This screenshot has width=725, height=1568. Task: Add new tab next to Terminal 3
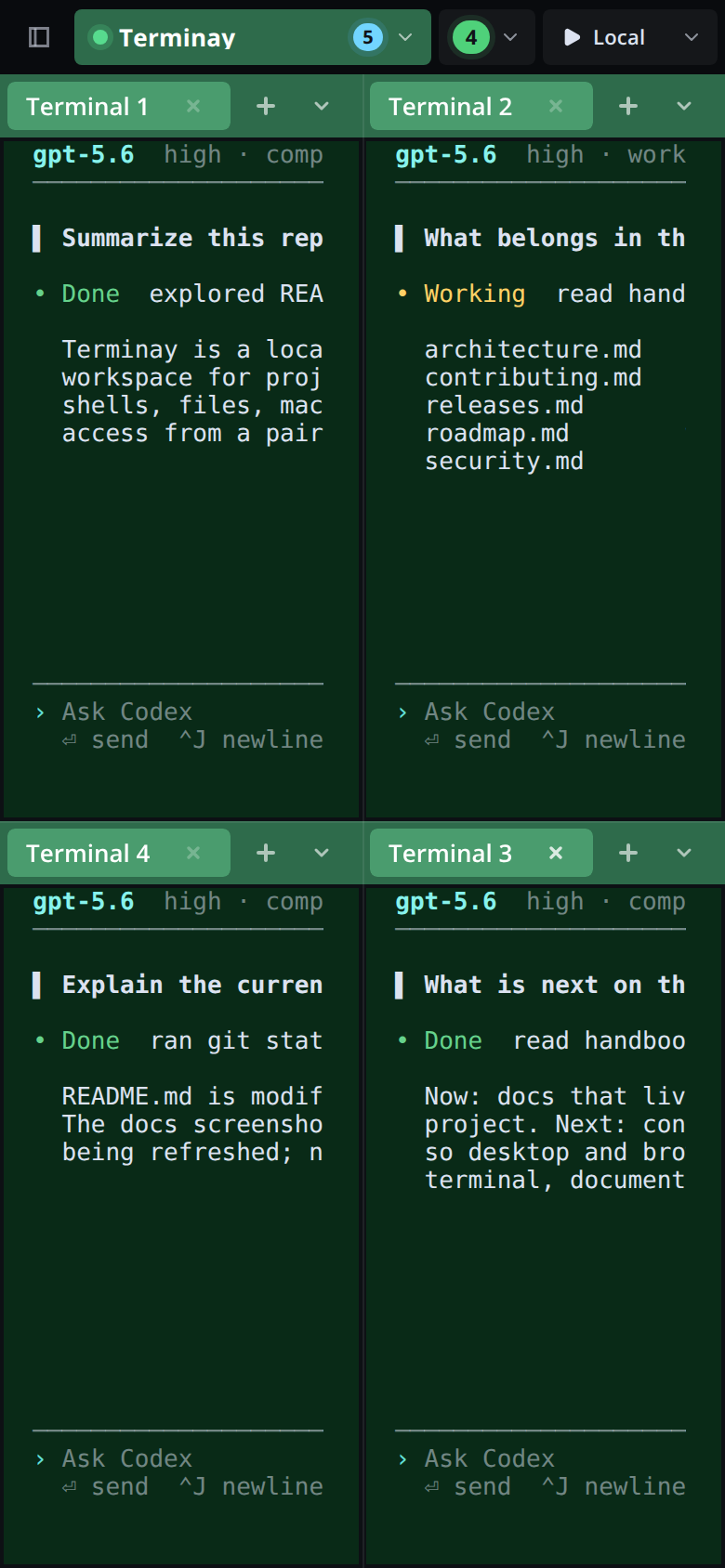[628, 853]
